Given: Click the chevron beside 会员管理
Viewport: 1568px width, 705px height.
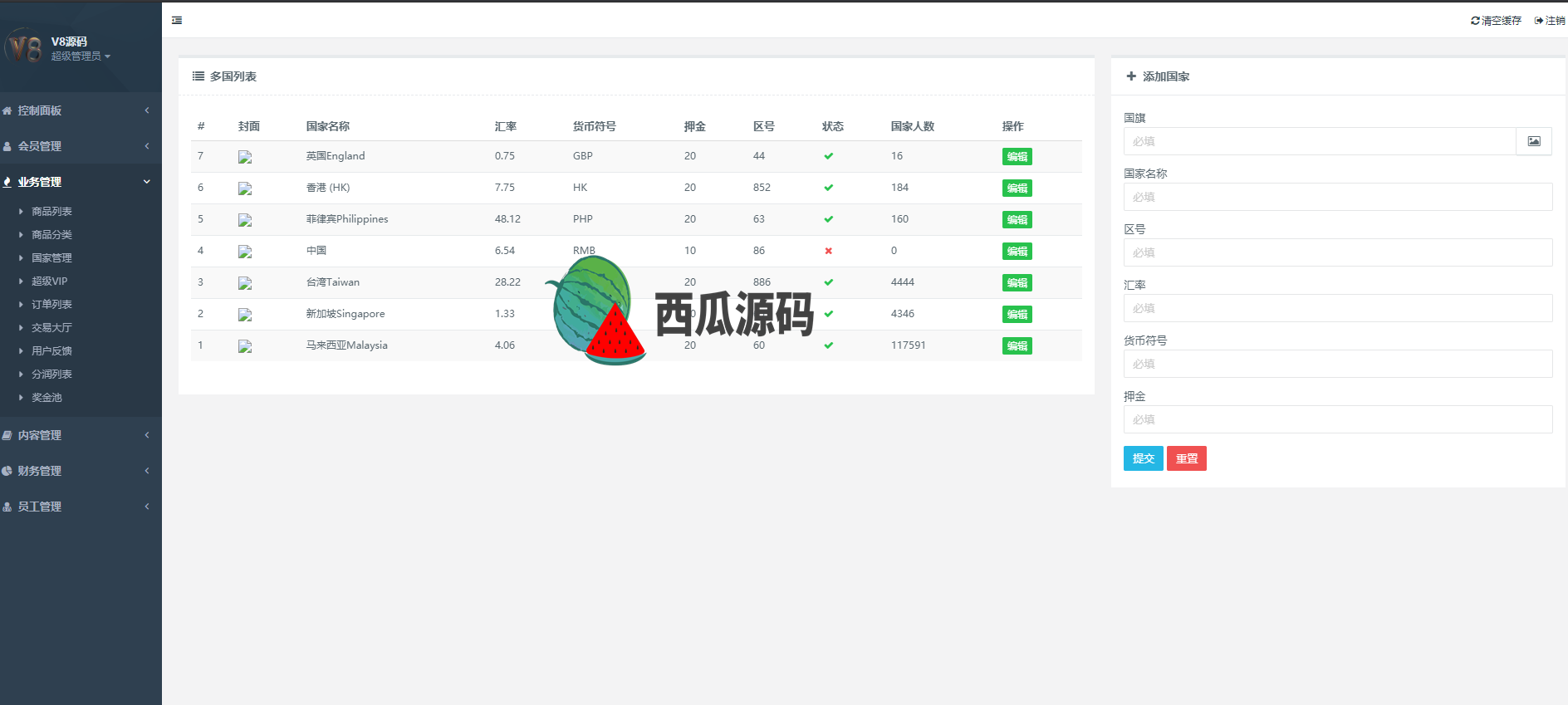Looking at the screenshot, I should pyautogui.click(x=147, y=146).
